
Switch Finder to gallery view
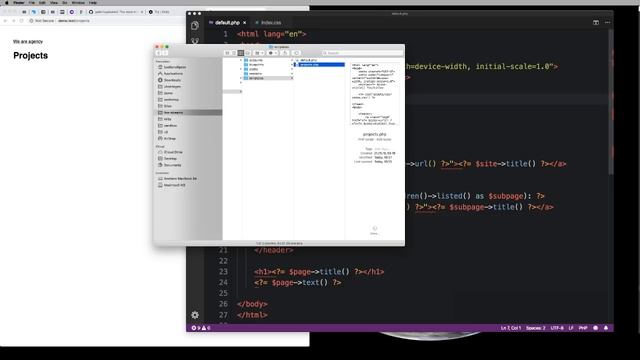tap(247, 53)
